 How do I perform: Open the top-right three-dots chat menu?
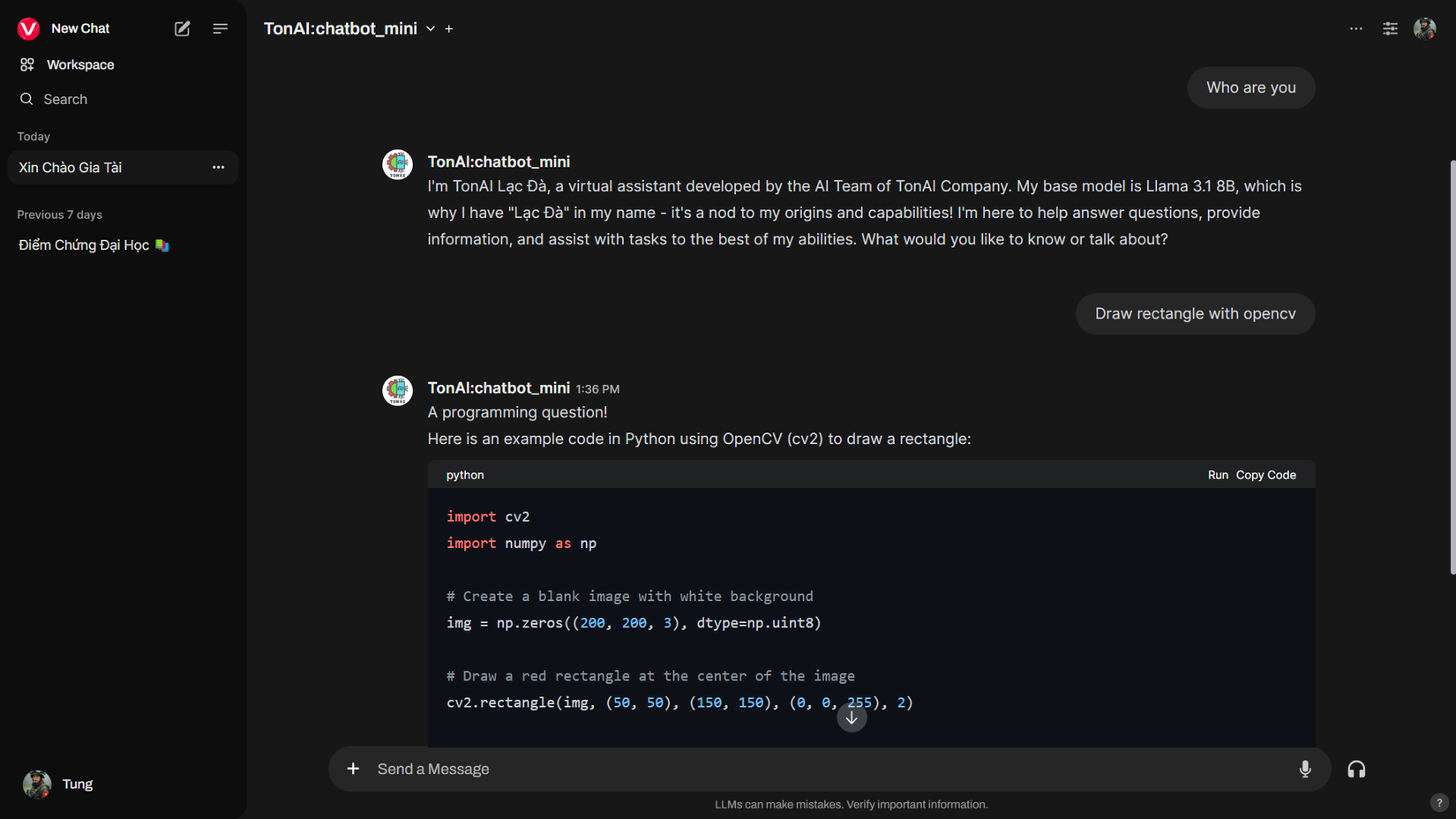click(1355, 29)
